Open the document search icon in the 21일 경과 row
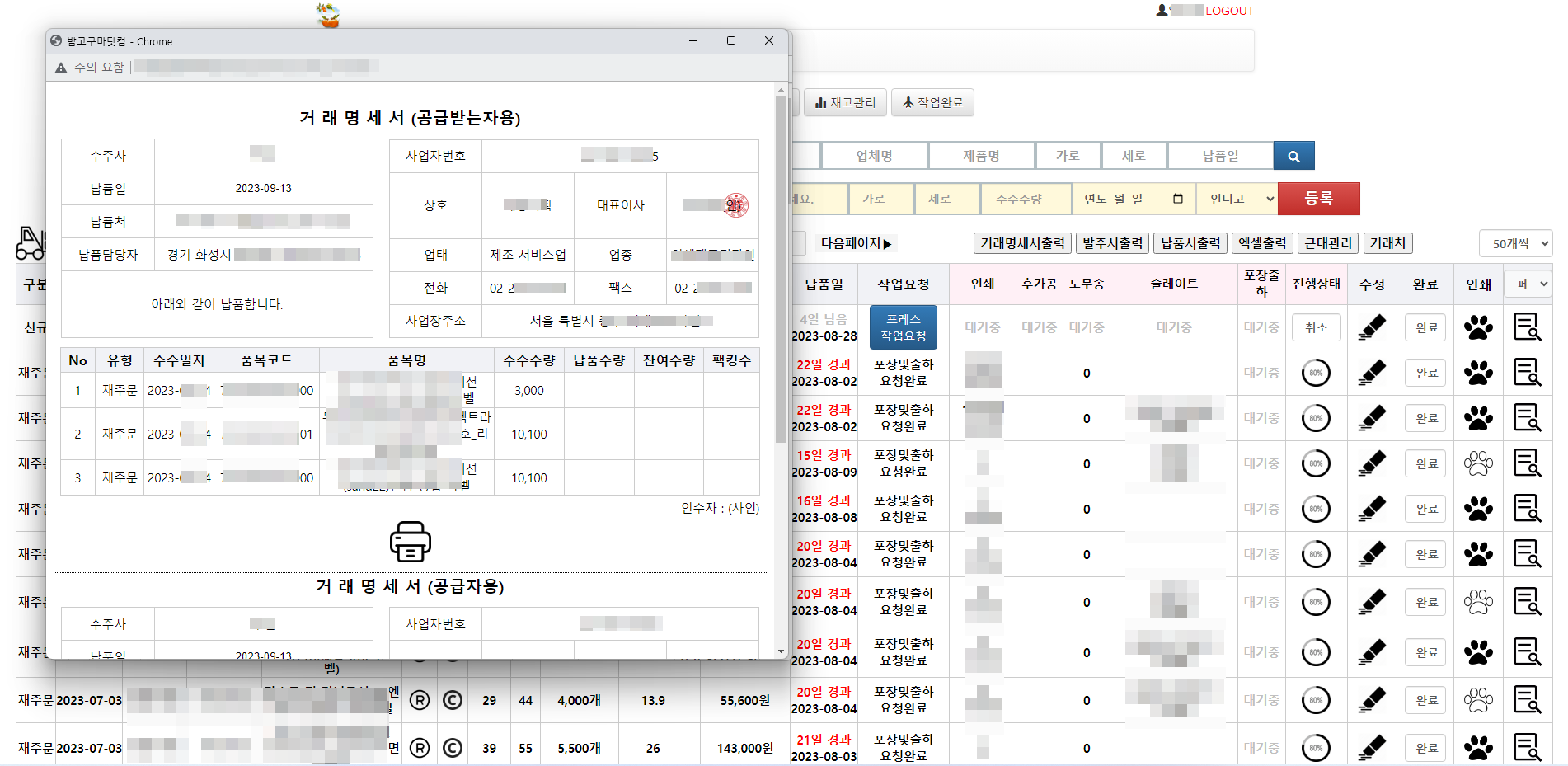 (1527, 748)
